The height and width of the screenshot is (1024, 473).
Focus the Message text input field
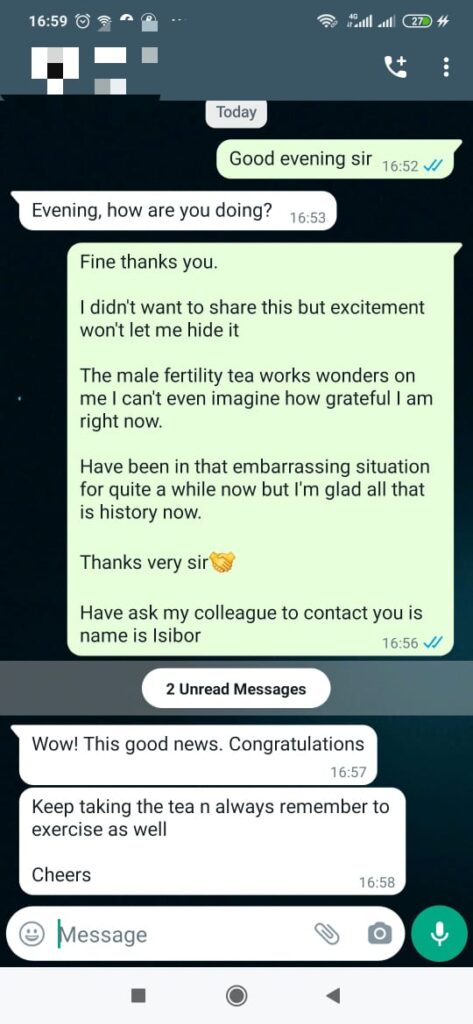tap(182, 935)
